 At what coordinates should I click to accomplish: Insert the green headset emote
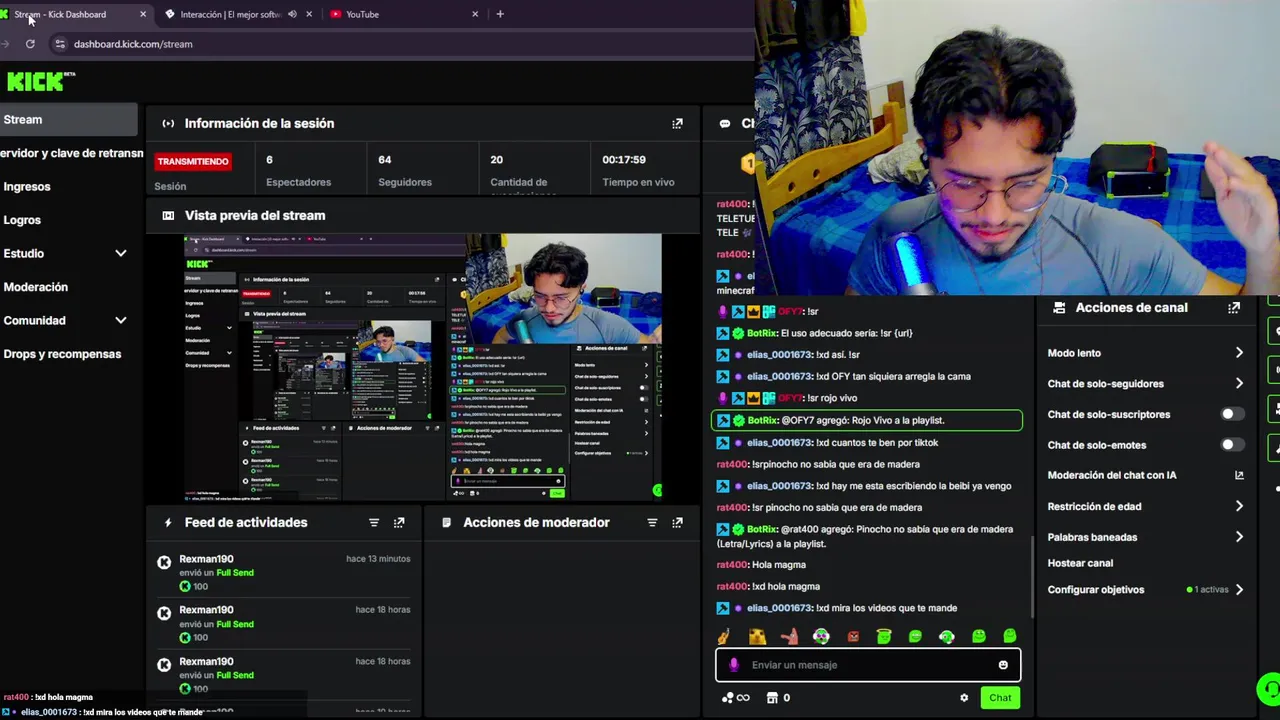[x=947, y=636]
